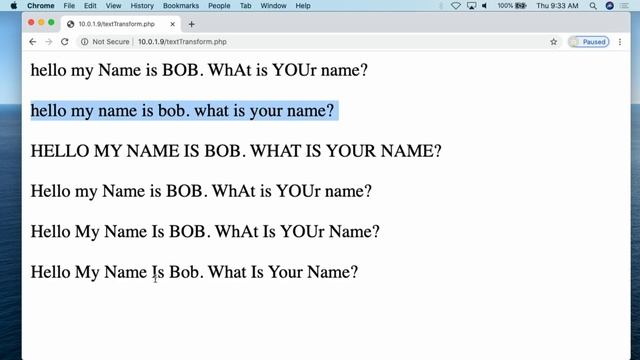Open the View menu

point(113,6)
